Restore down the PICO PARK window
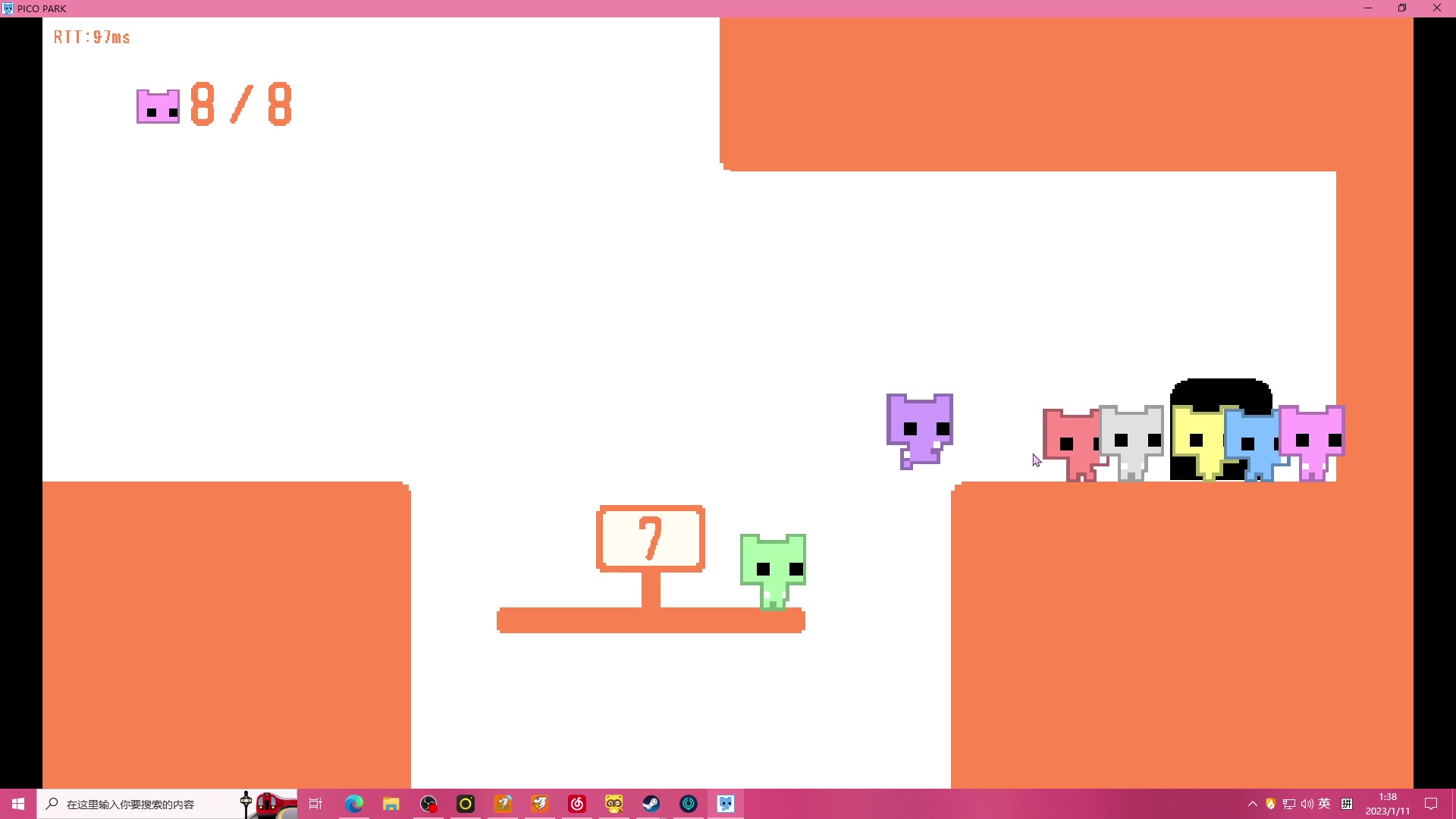Image resolution: width=1456 pixels, height=819 pixels. 1402,8
